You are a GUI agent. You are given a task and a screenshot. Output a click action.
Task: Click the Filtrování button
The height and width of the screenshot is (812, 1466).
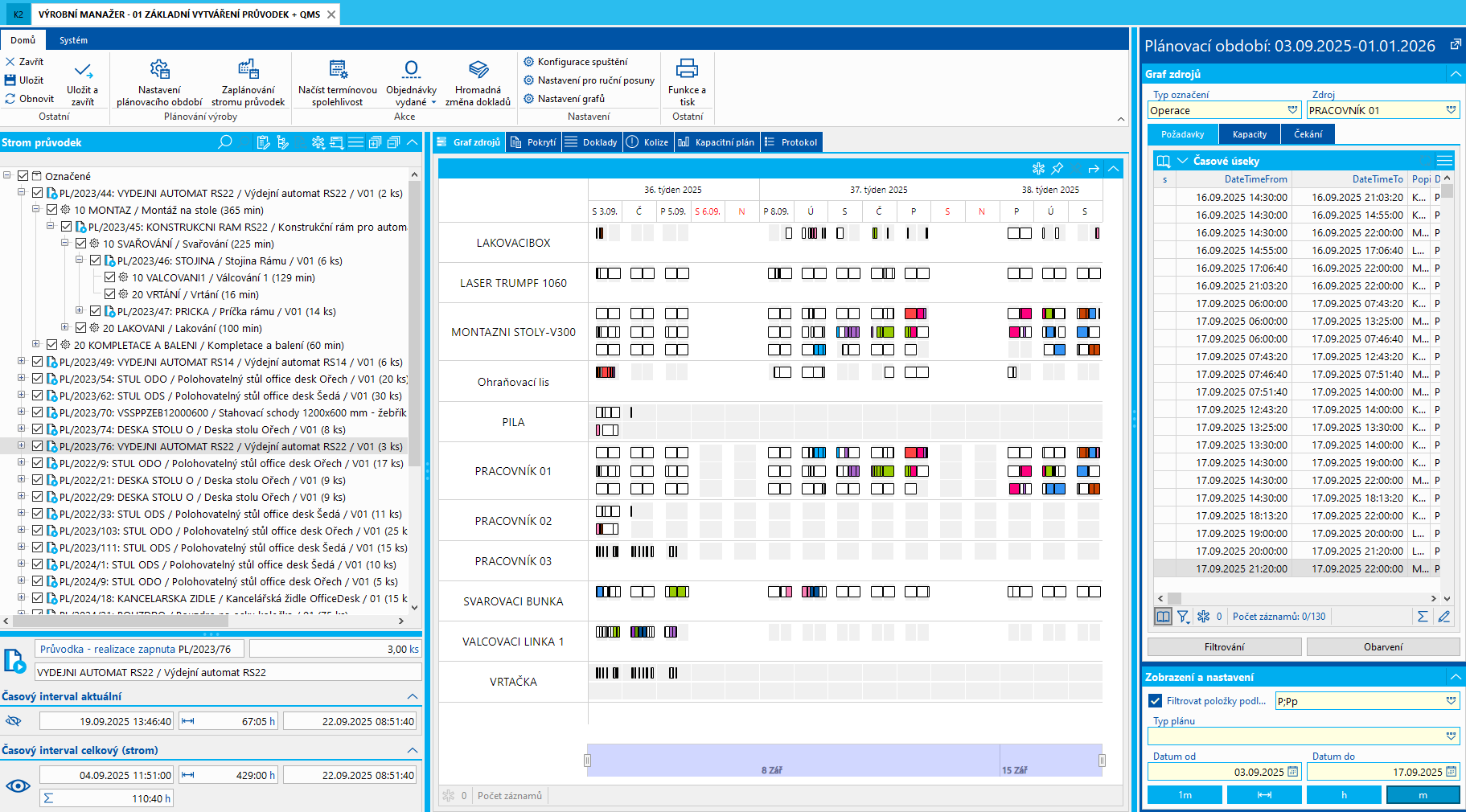pyautogui.click(x=1224, y=647)
